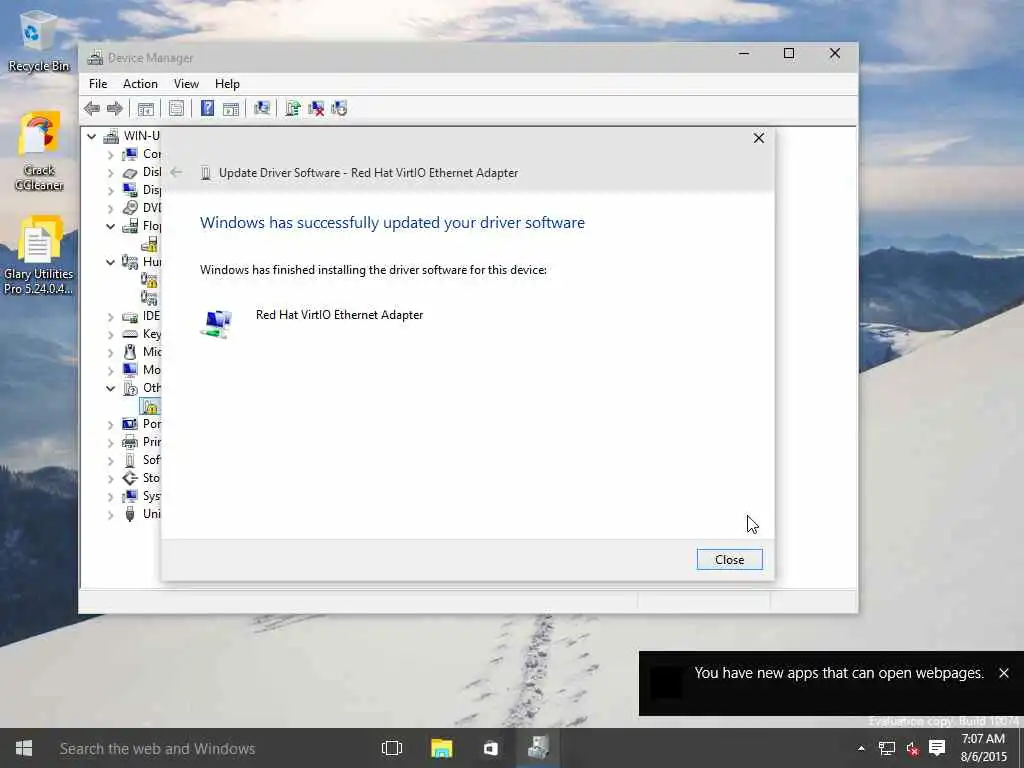Click the Red Hat VirtIO Ethernet Adapter icon
1024x768 pixels.
click(x=217, y=324)
